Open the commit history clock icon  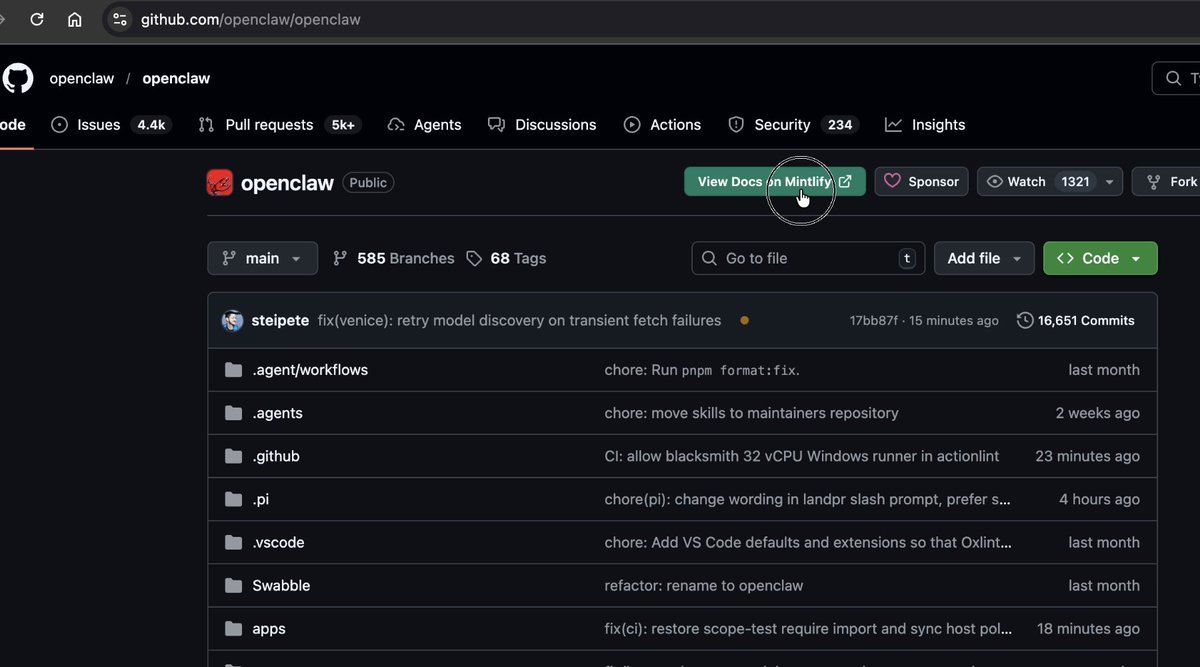point(1025,321)
